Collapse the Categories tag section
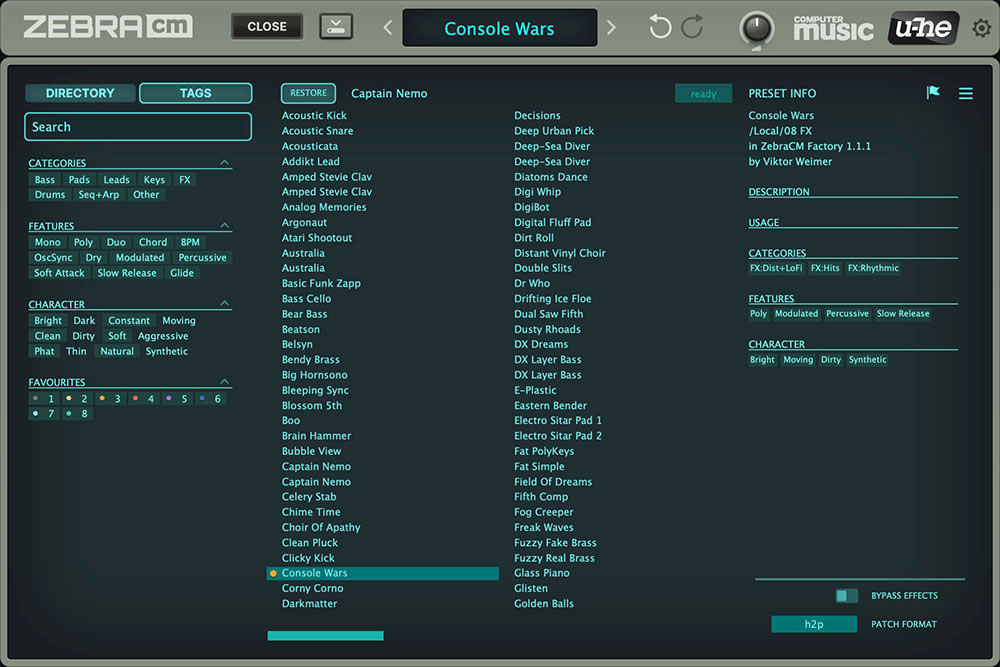 (x=224, y=163)
